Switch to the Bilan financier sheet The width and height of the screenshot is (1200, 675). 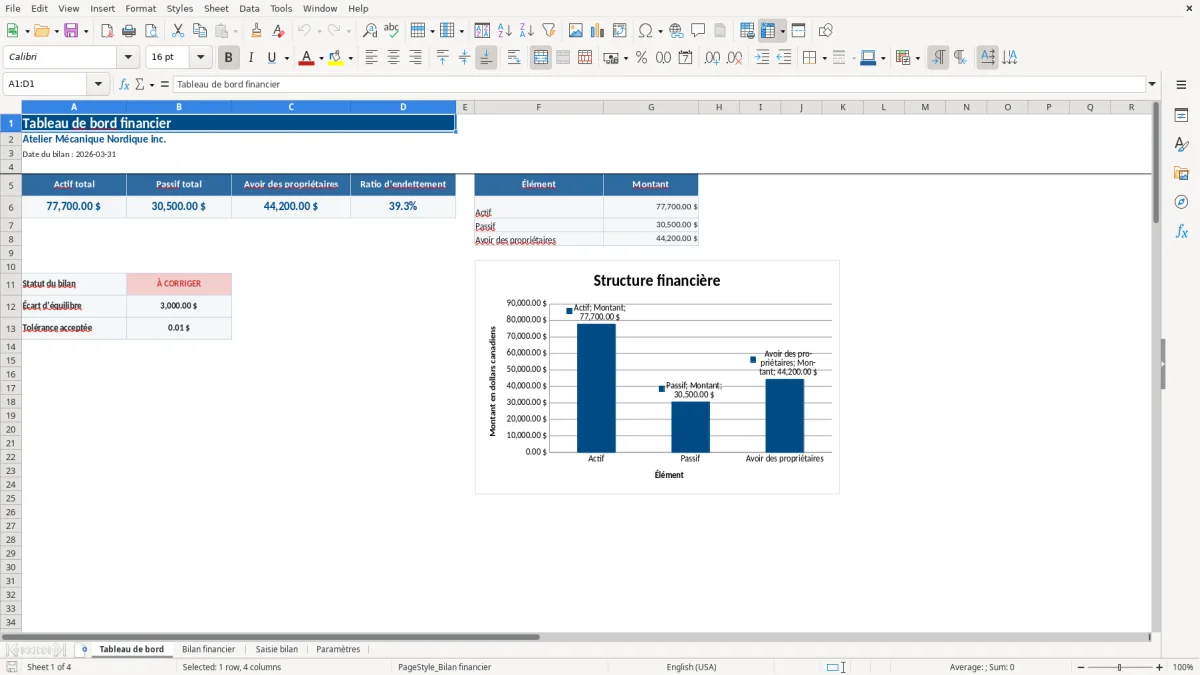(x=208, y=649)
